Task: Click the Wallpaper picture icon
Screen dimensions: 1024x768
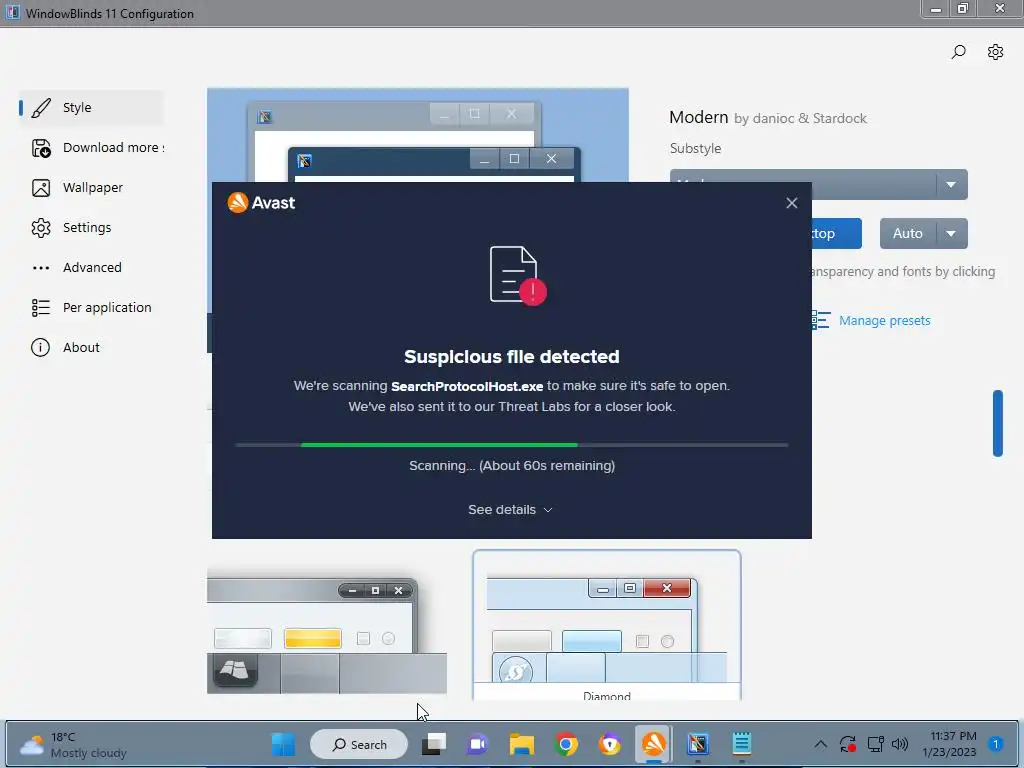Action: click(x=40, y=188)
